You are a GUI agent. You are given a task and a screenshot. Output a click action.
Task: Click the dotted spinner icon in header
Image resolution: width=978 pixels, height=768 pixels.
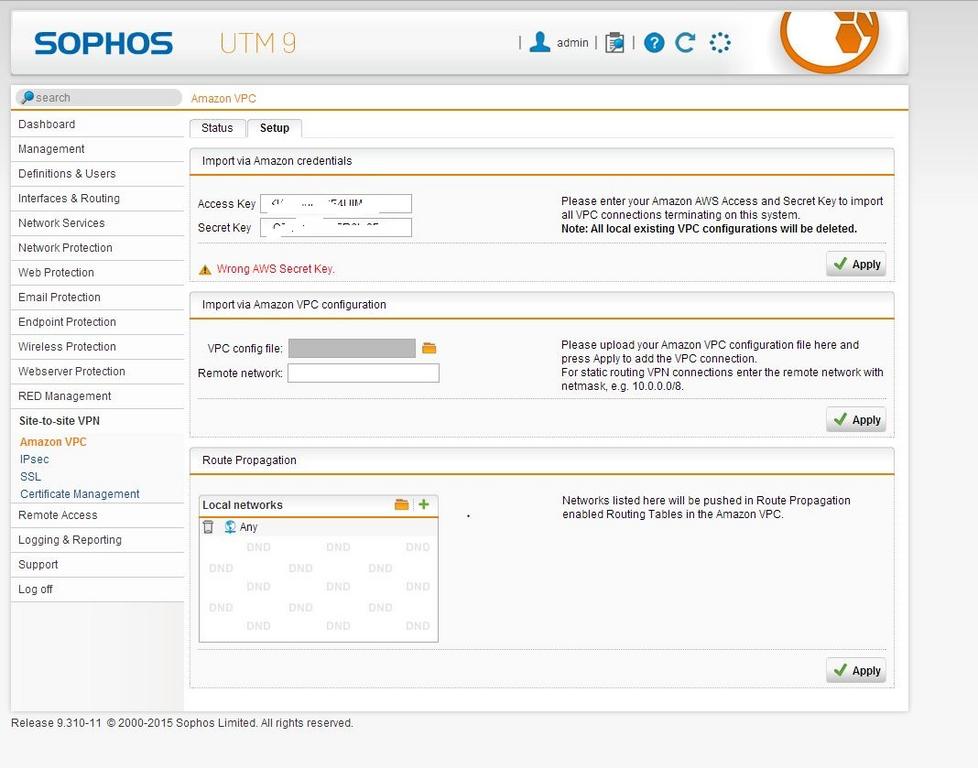click(720, 43)
